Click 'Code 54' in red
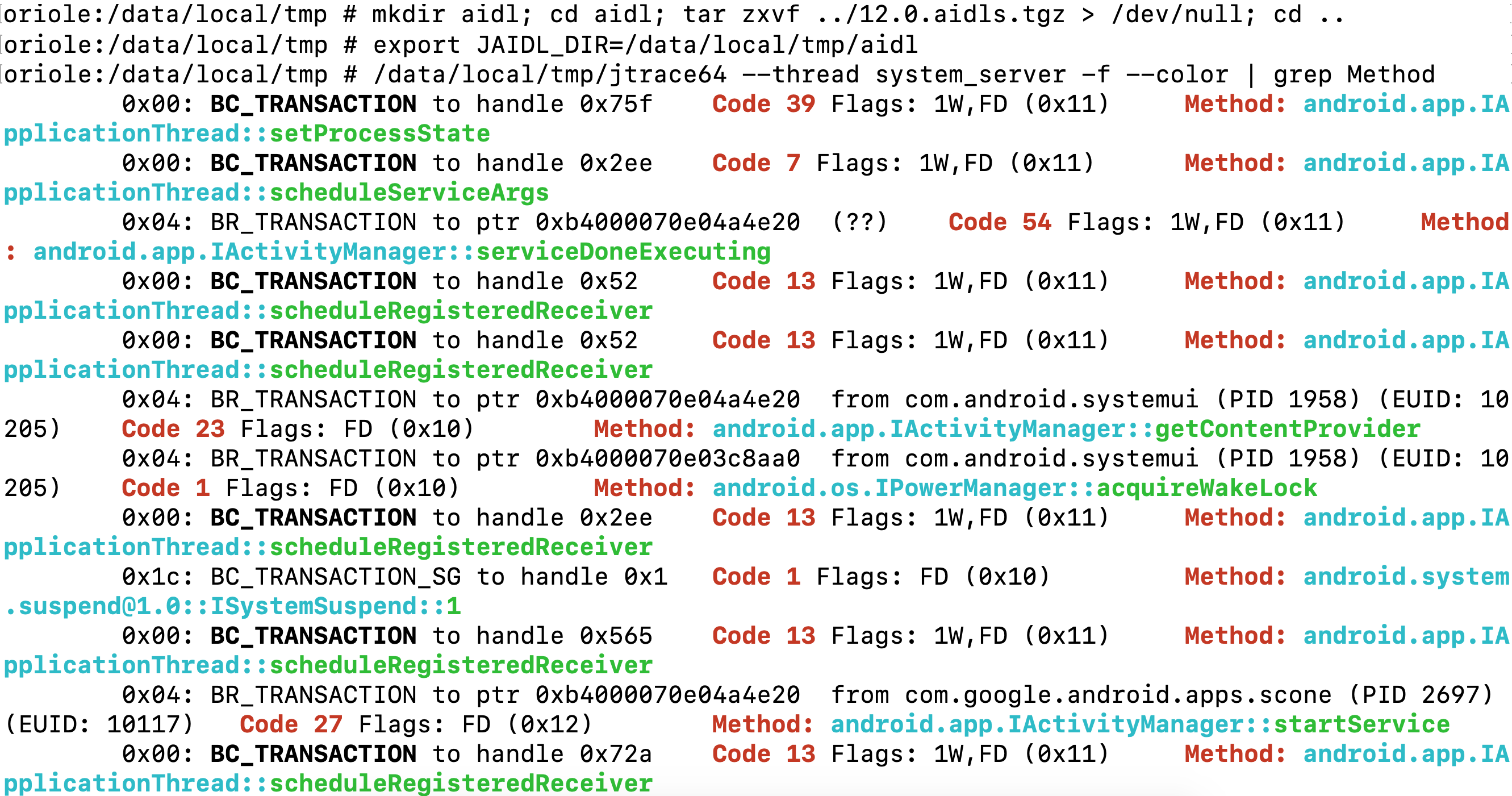 1000,222
